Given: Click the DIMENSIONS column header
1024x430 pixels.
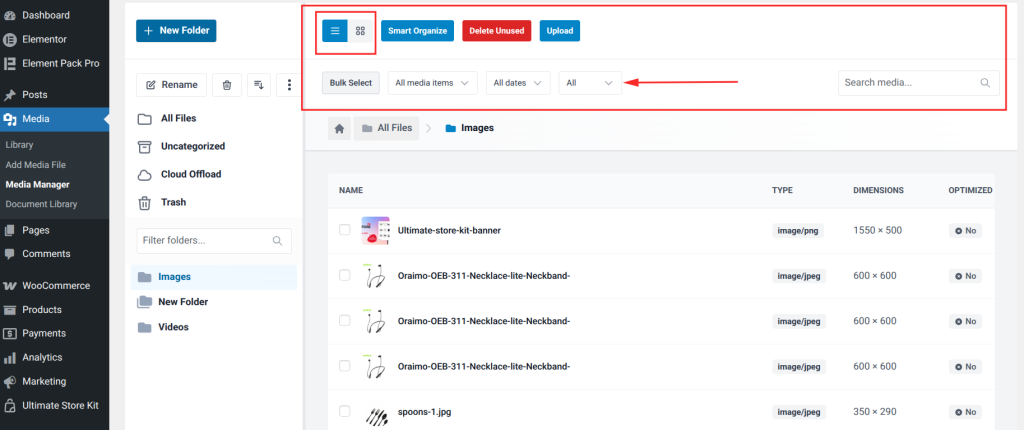Looking at the screenshot, I should pyautogui.click(x=878, y=190).
